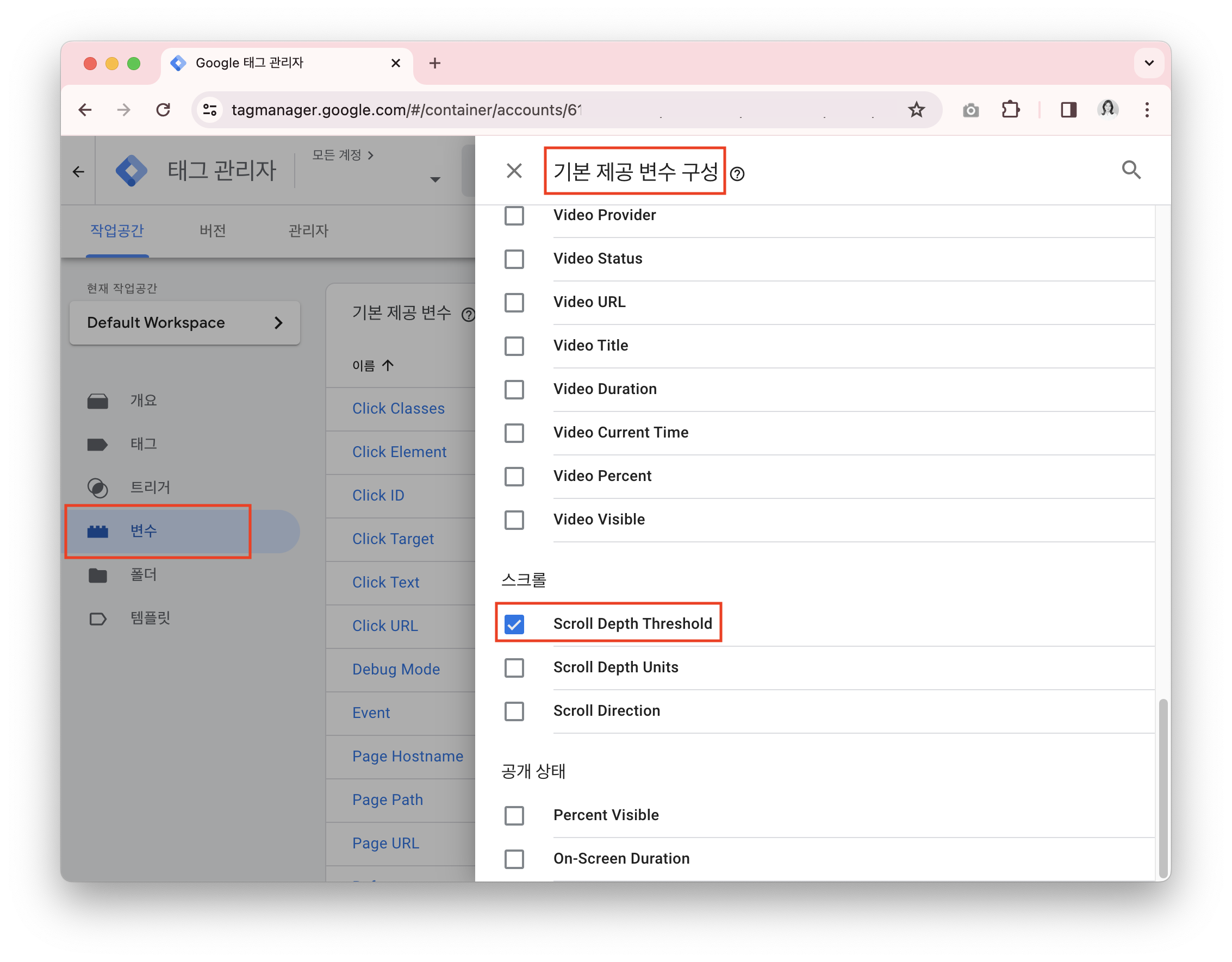Switch to the 버전 tab

213,230
